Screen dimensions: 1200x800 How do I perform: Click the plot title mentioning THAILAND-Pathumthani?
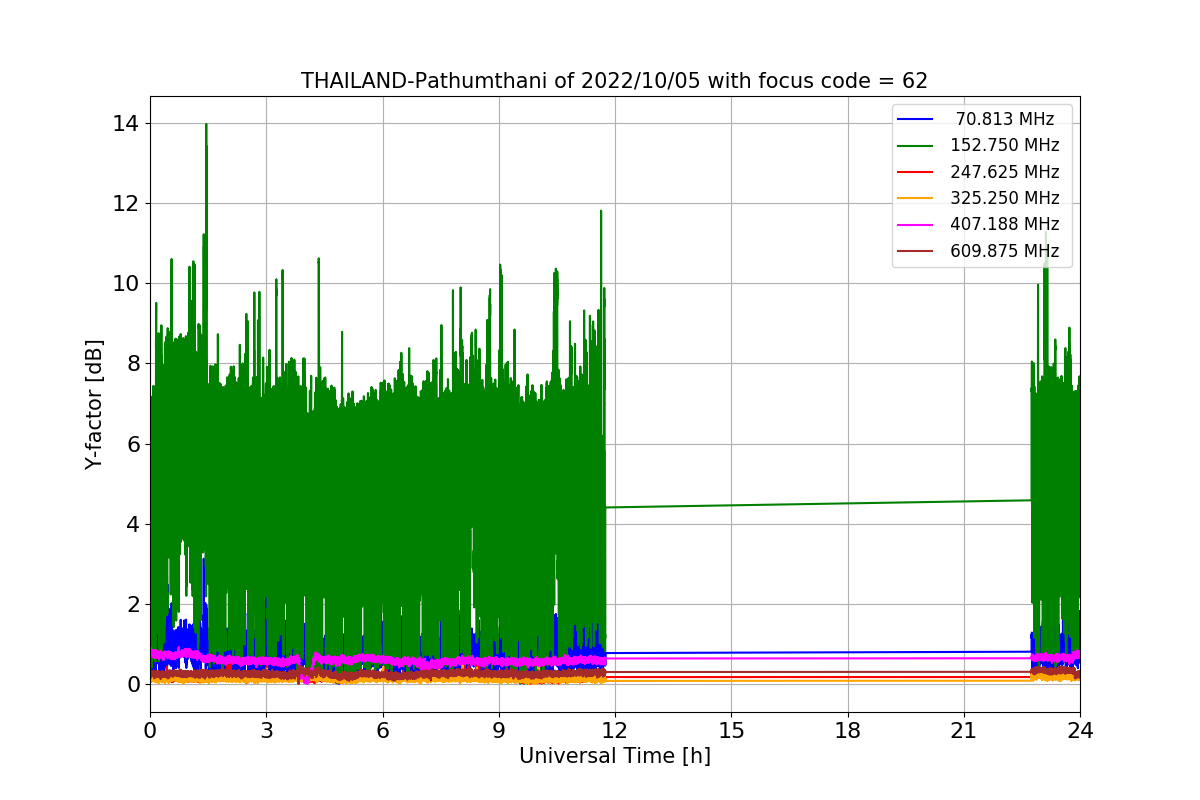tap(614, 81)
